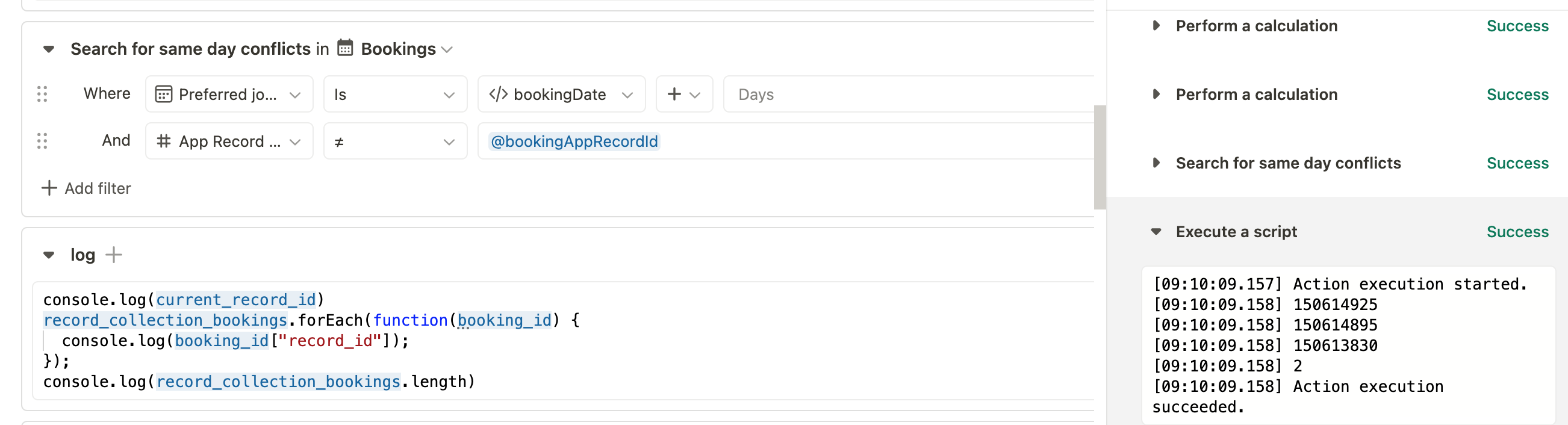Expand the second Perform a calculation result
1568x425 pixels.
click(x=1156, y=95)
